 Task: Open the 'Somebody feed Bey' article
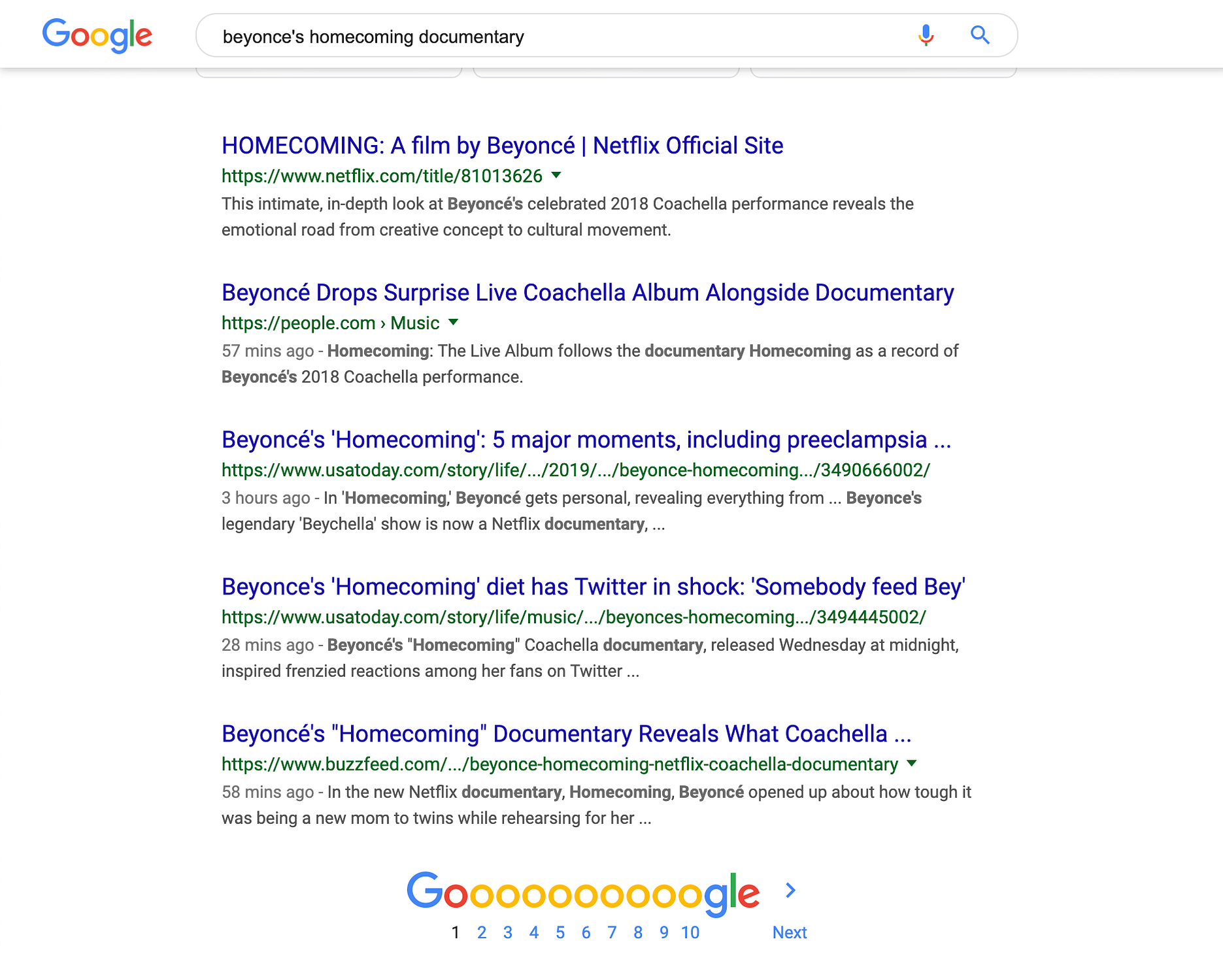[x=594, y=587]
